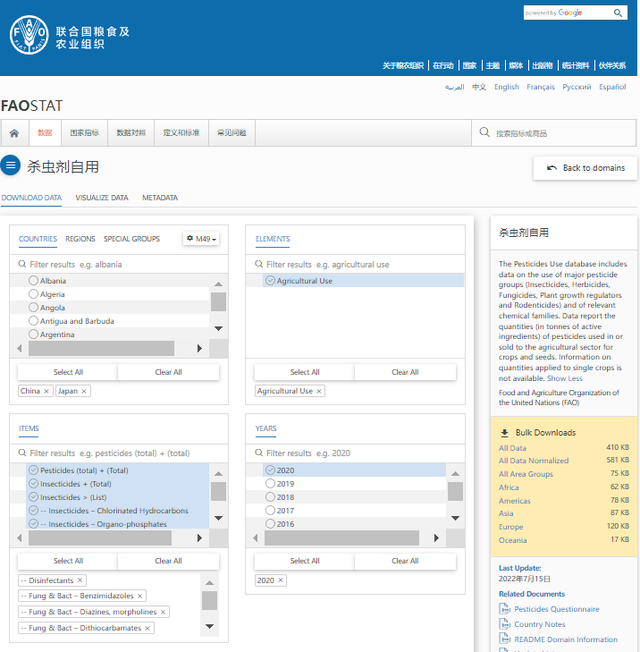640x652 pixels.
Task: Switch language to Français
Action: coord(541,87)
